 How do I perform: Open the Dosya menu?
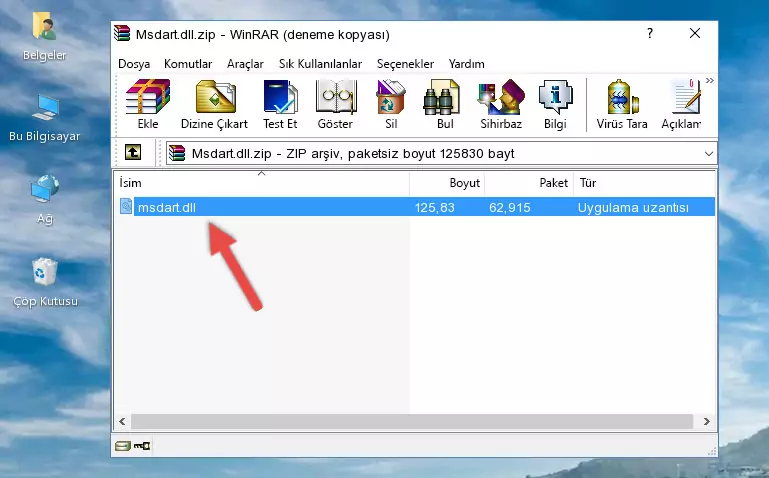tap(134, 64)
